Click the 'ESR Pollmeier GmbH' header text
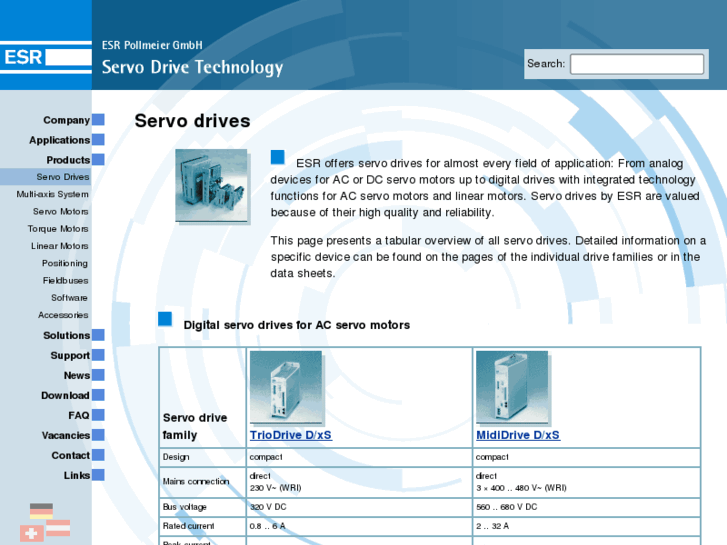 point(152,45)
